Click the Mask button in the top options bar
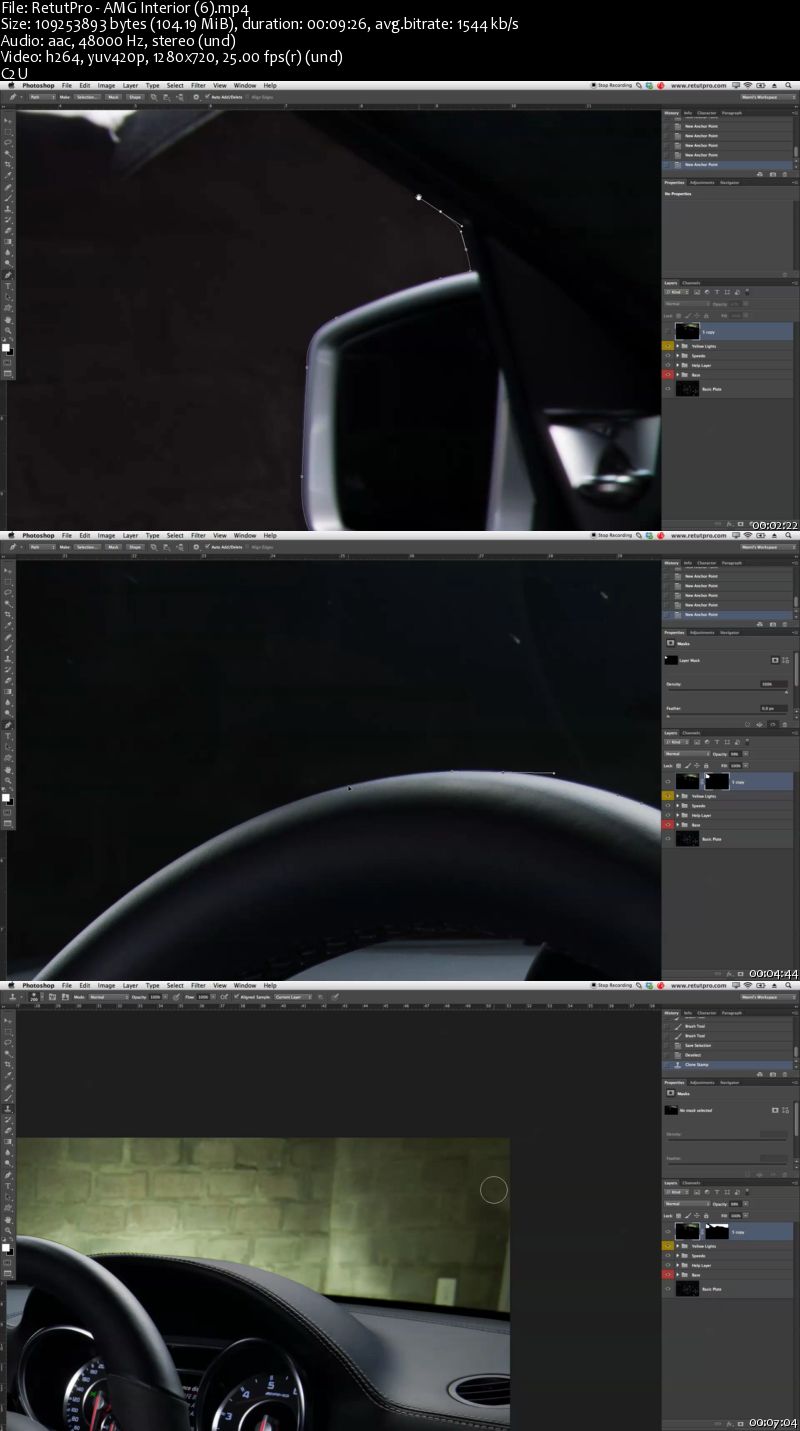 [x=113, y=98]
